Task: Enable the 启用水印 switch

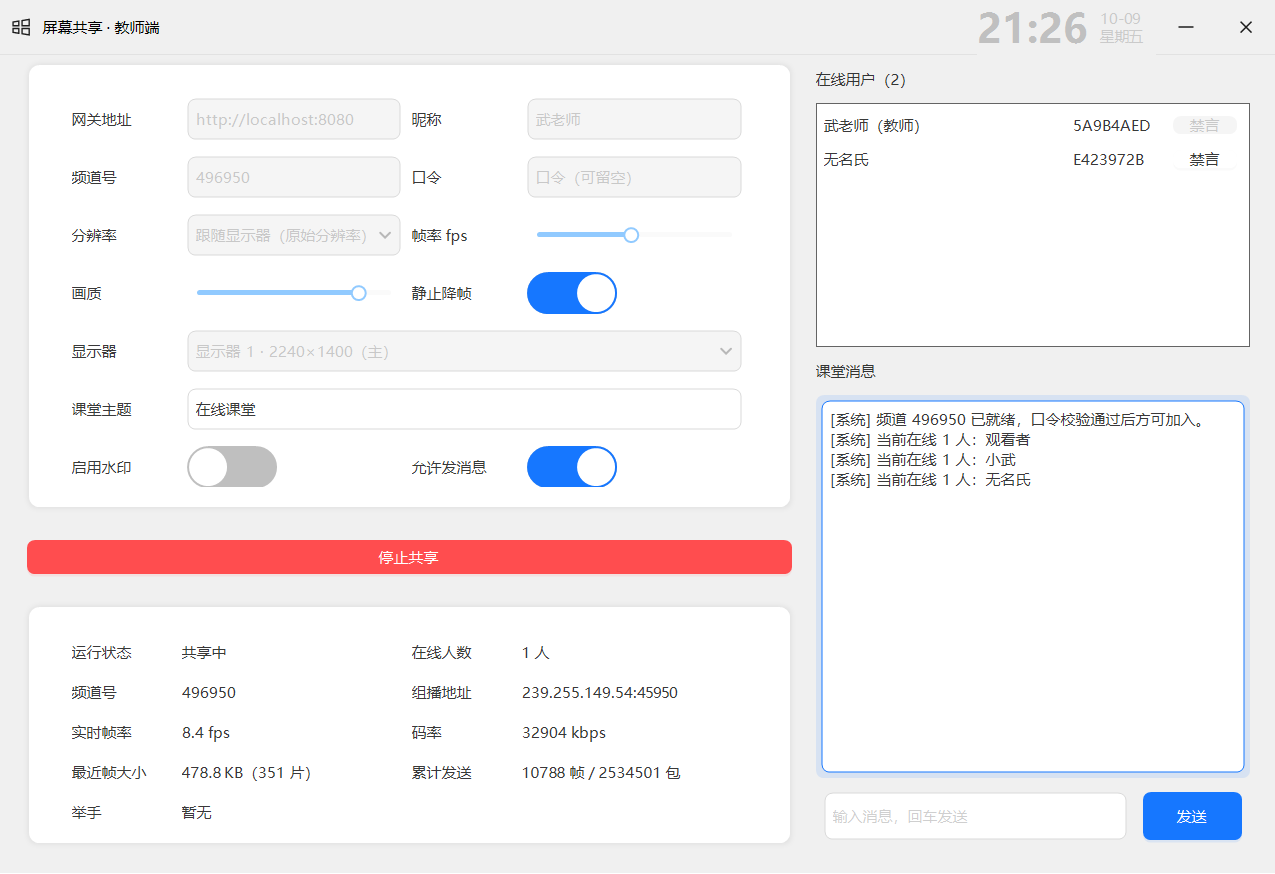Action: pyautogui.click(x=232, y=467)
